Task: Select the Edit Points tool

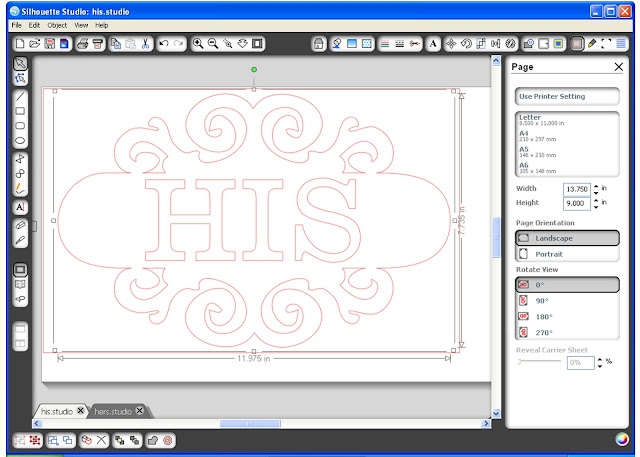Action: [x=20, y=78]
